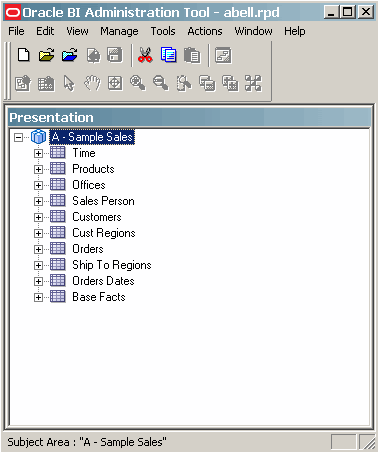Click the Presentation pane title bar
This screenshot has height=452, width=378.
tap(189, 117)
